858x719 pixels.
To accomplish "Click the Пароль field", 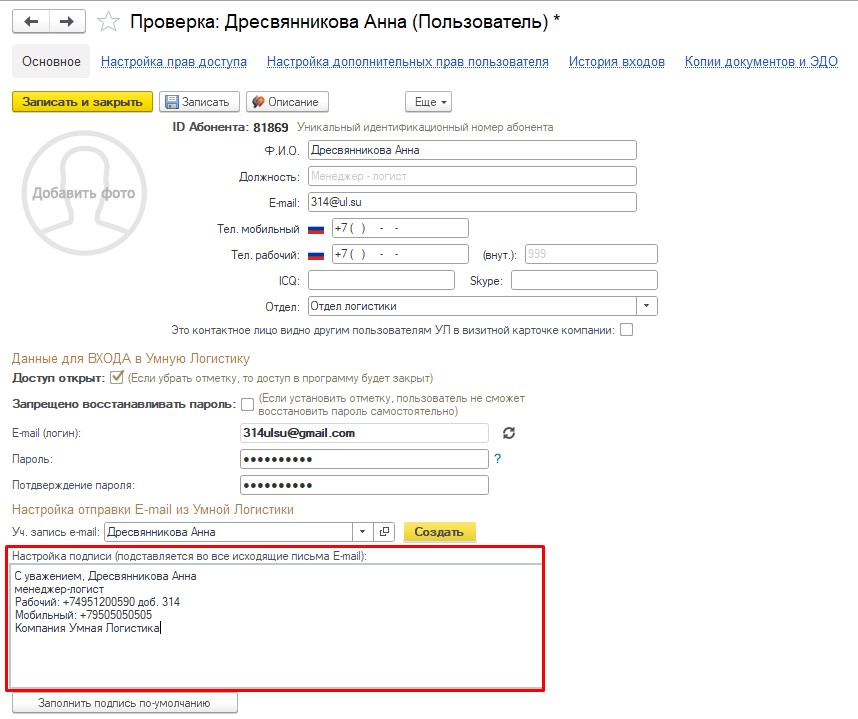I will click(364, 459).
